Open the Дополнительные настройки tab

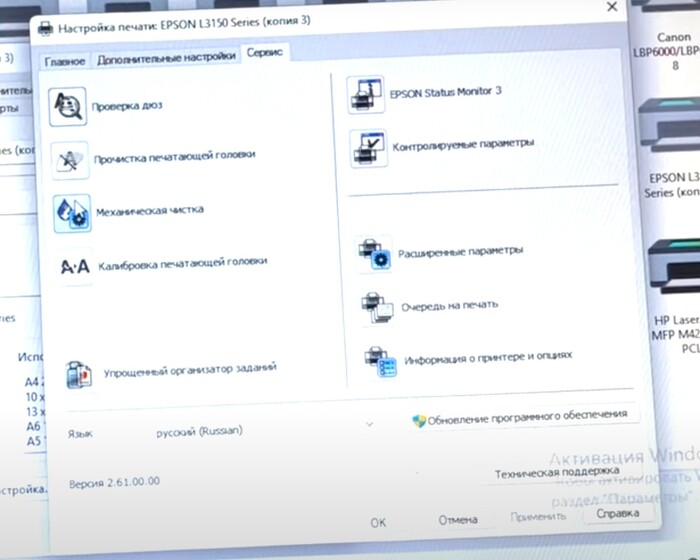click(166, 58)
